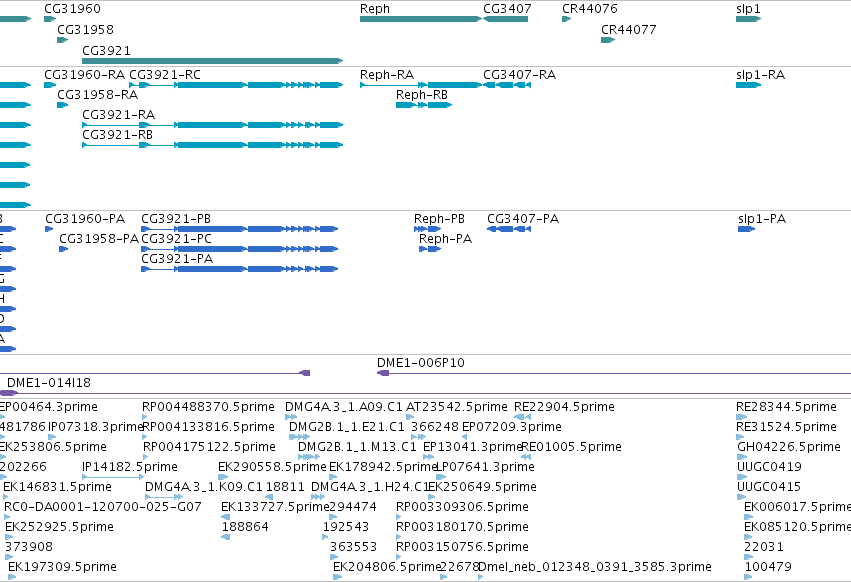Viewport: 851px width, 582px height.
Task: Select the CG3921-RB transcript
Action: click(x=212, y=145)
